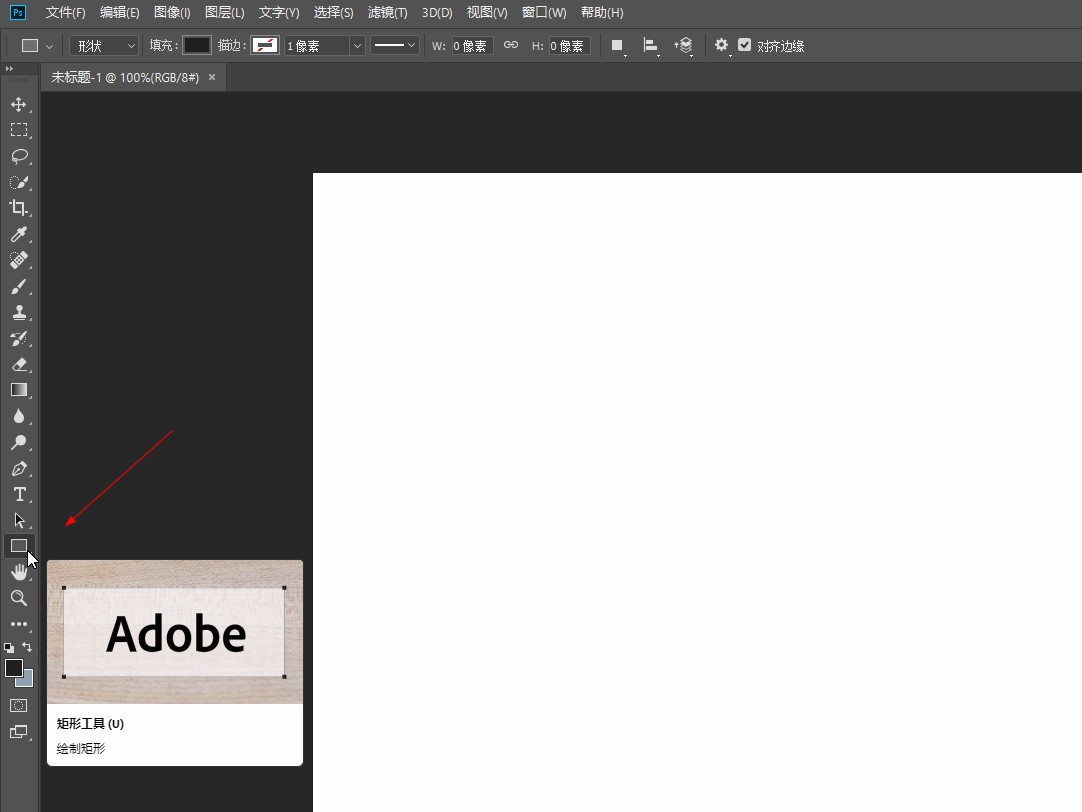
Task: Select the Horizontal Type tool
Action: pos(19,495)
